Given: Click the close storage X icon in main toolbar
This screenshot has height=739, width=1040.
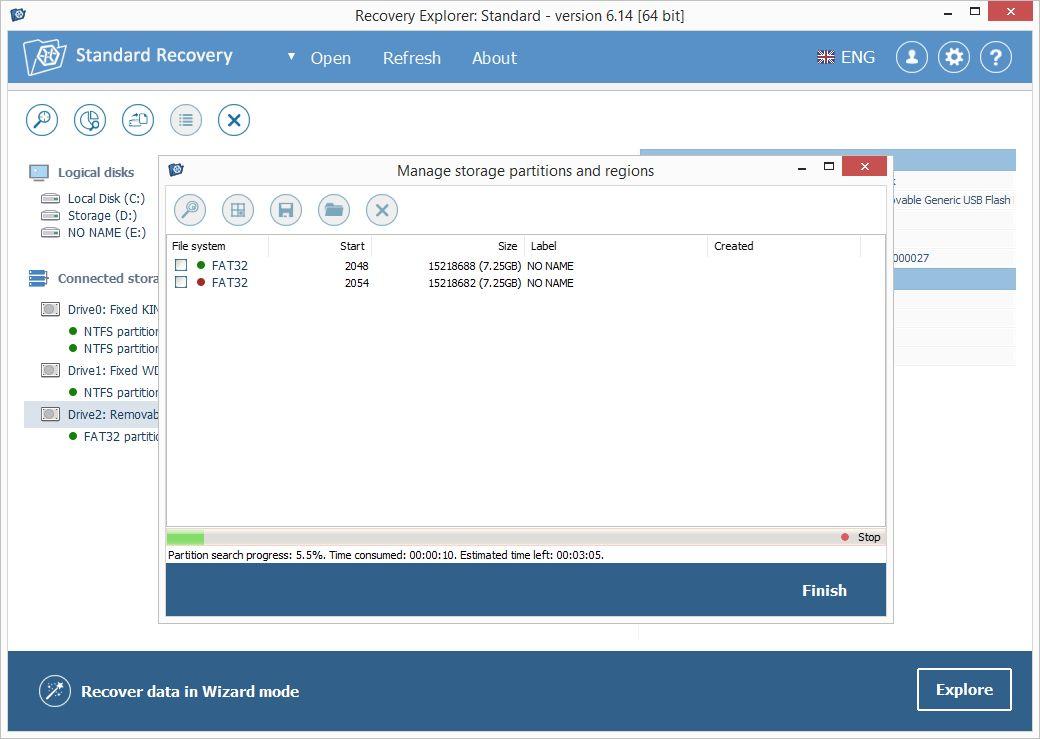Looking at the screenshot, I should click(233, 120).
